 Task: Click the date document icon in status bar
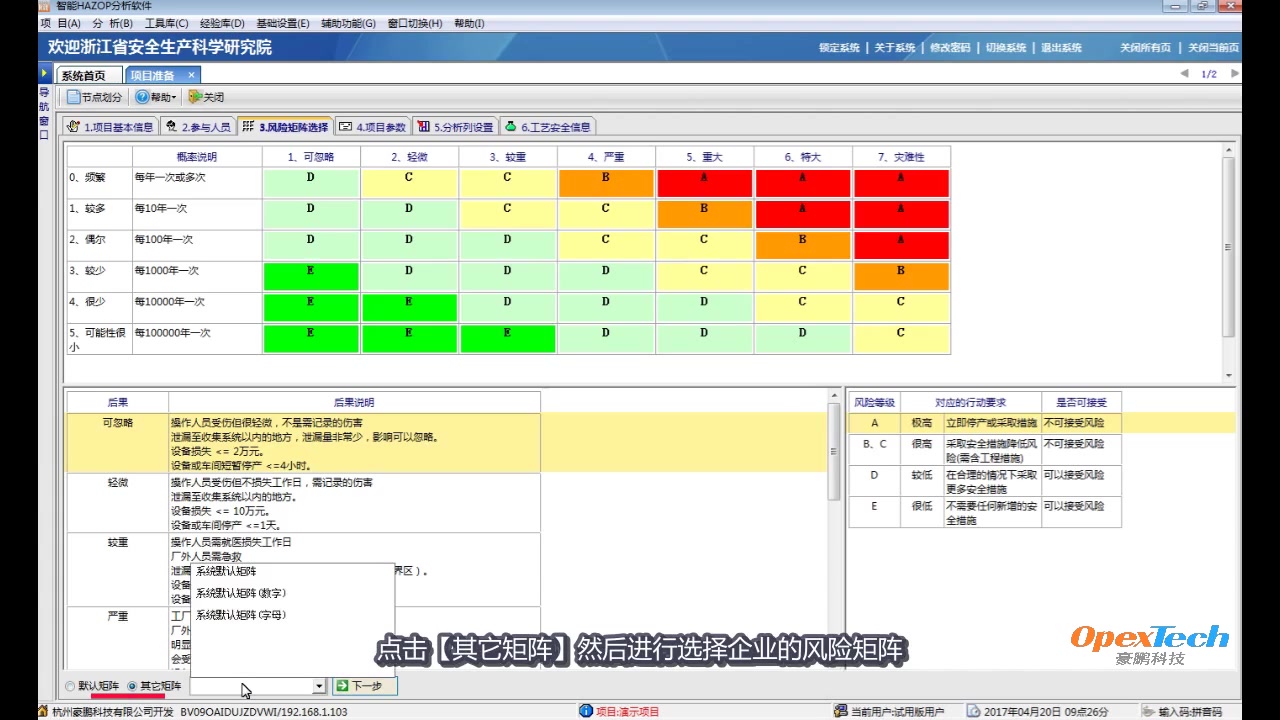973,711
